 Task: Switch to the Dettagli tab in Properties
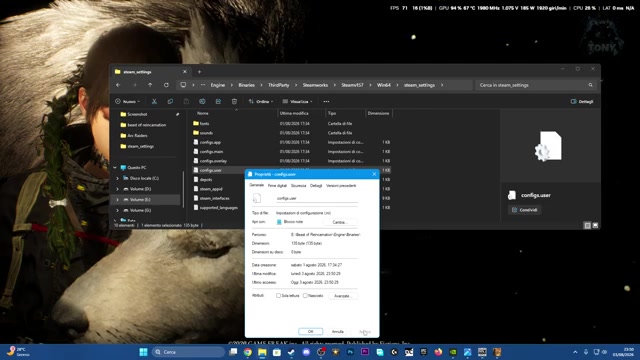pyautogui.click(x=316, y=186)
